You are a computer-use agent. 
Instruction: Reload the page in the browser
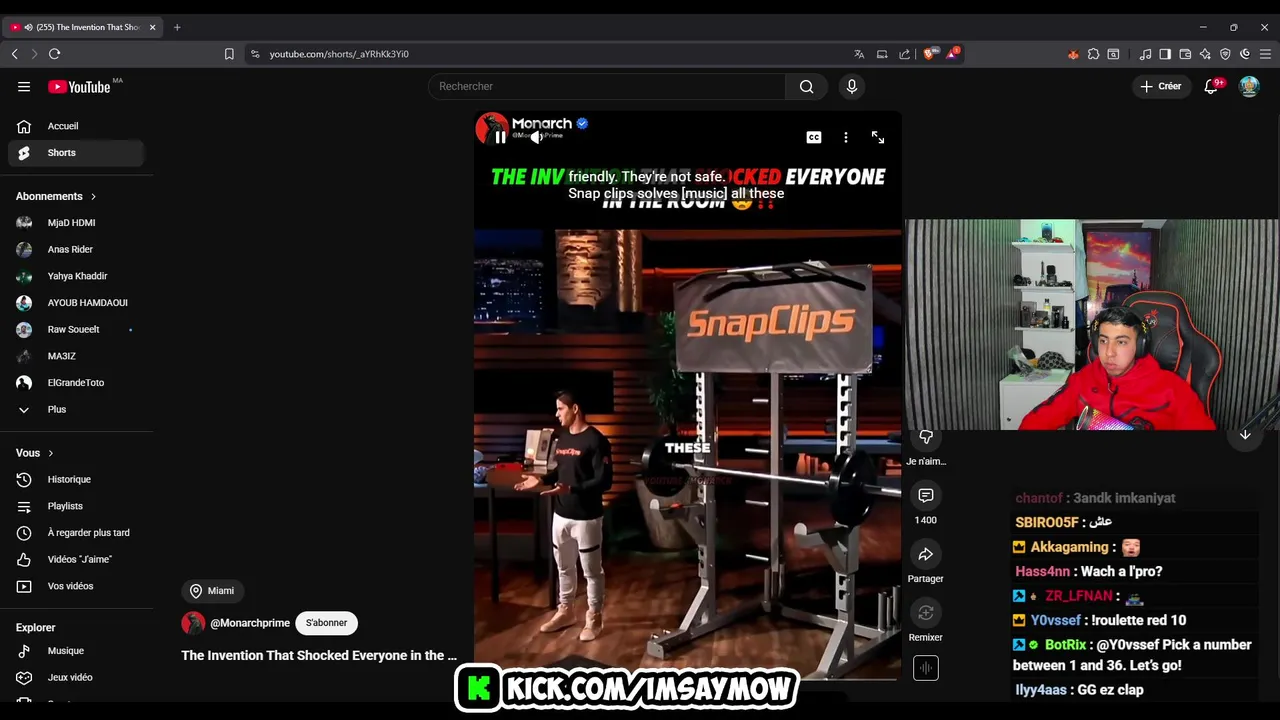[x=54, y=54]
